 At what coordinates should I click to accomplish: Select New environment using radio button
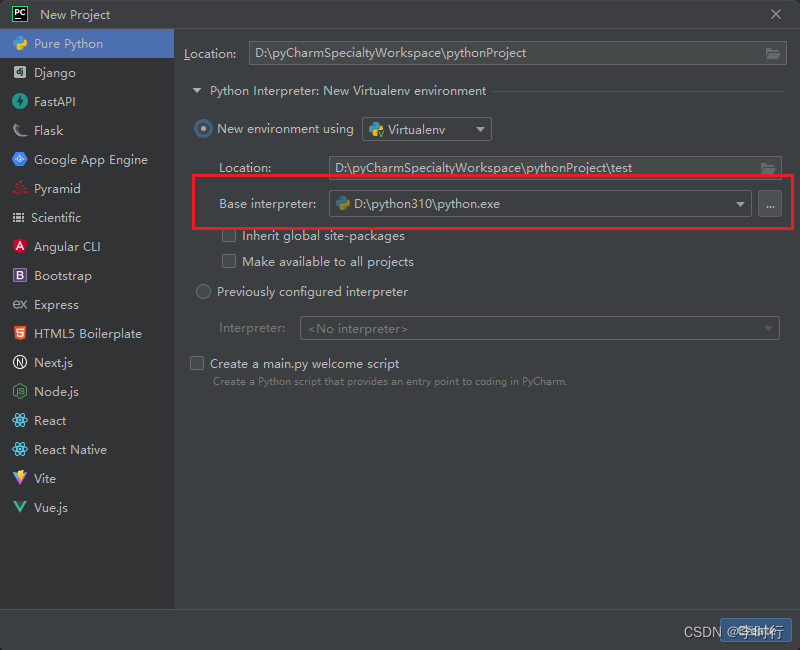(x=203, y=129)
